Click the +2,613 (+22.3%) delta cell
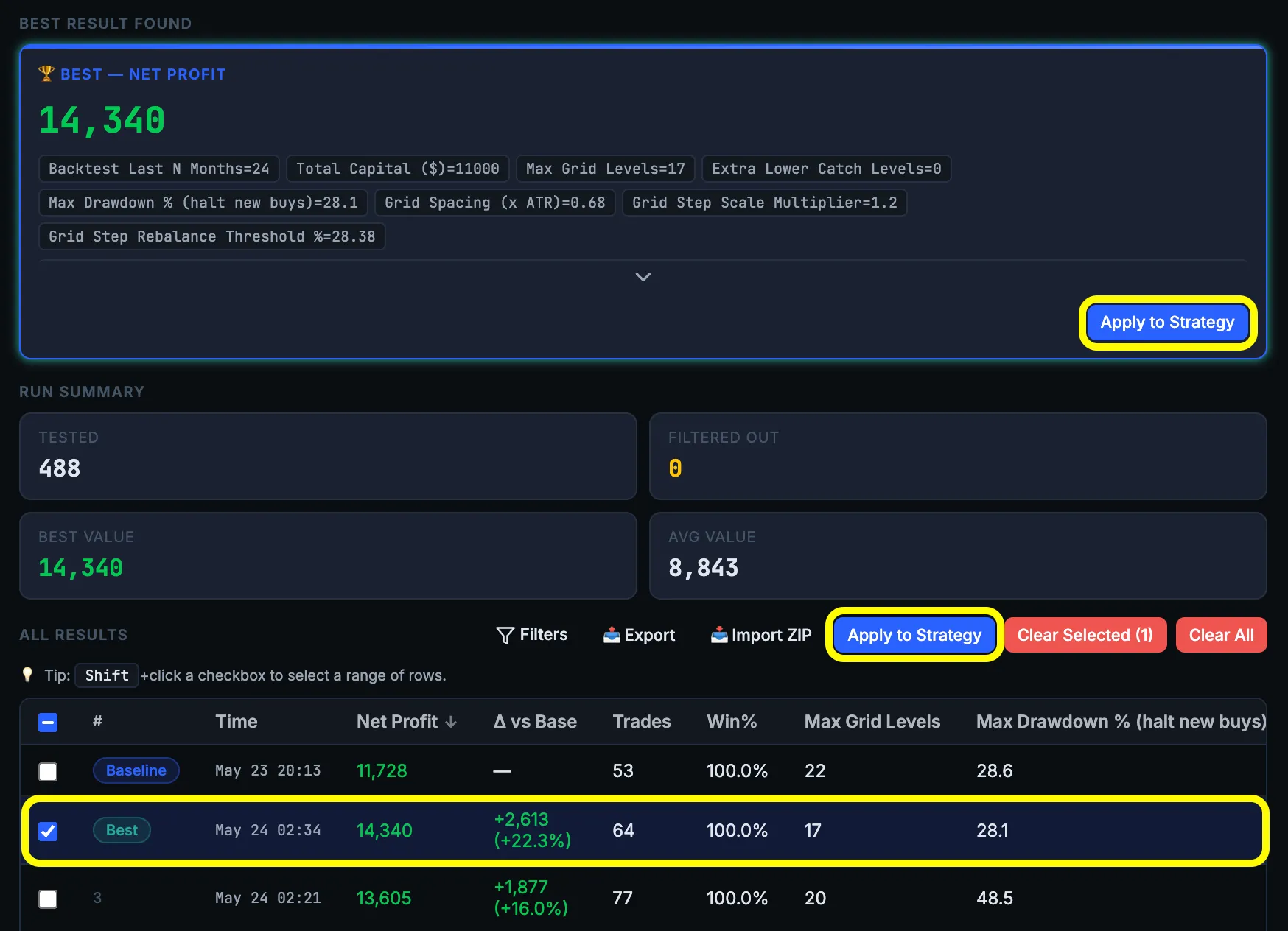Viewport: 1288px width, 931px height. pyautogui.click(x=533, y=830)
